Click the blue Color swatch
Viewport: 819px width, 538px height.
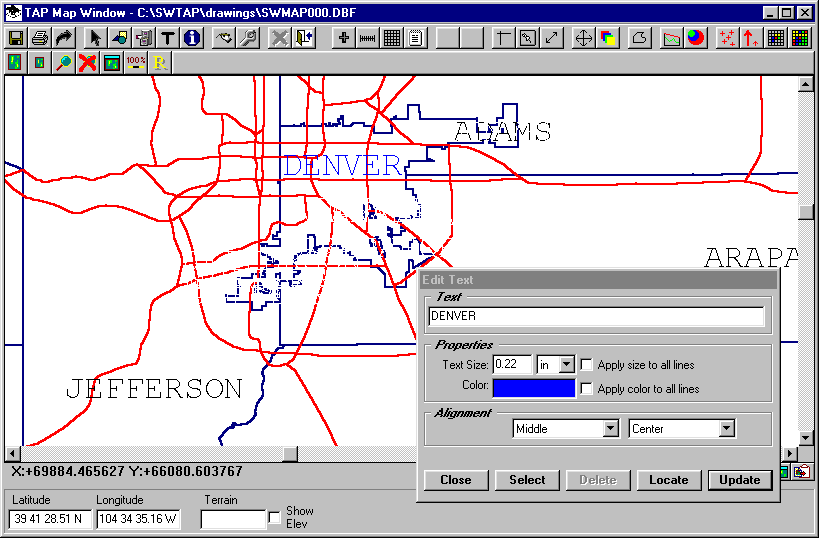click(534, 389)
